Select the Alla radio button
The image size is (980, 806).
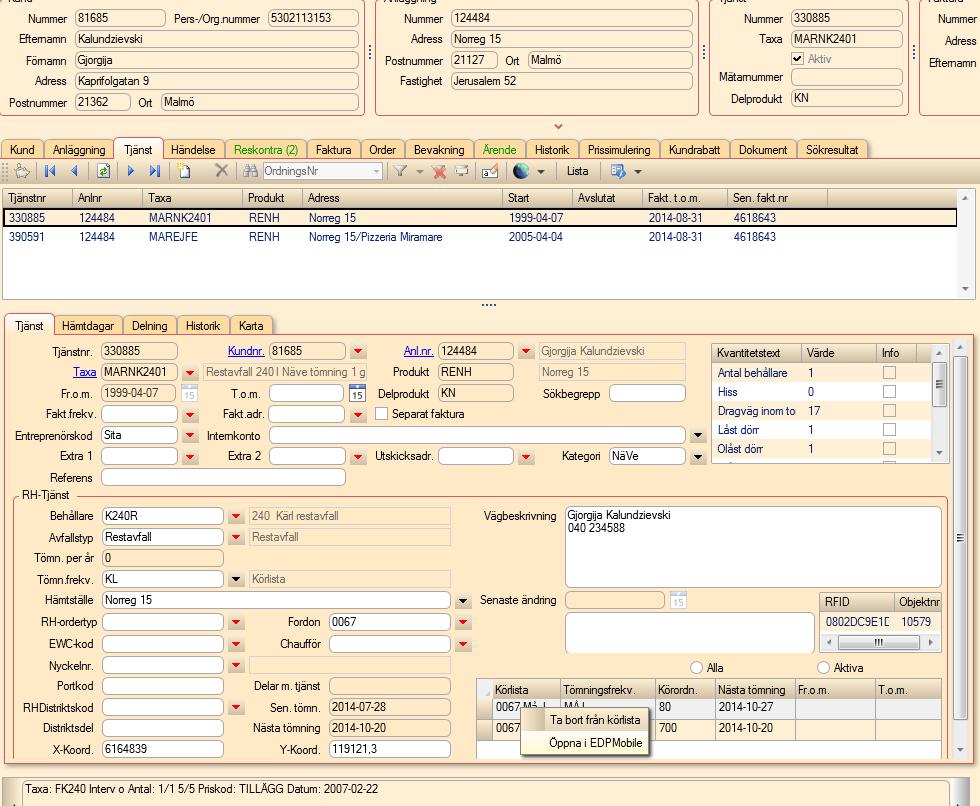coord(697,667)
